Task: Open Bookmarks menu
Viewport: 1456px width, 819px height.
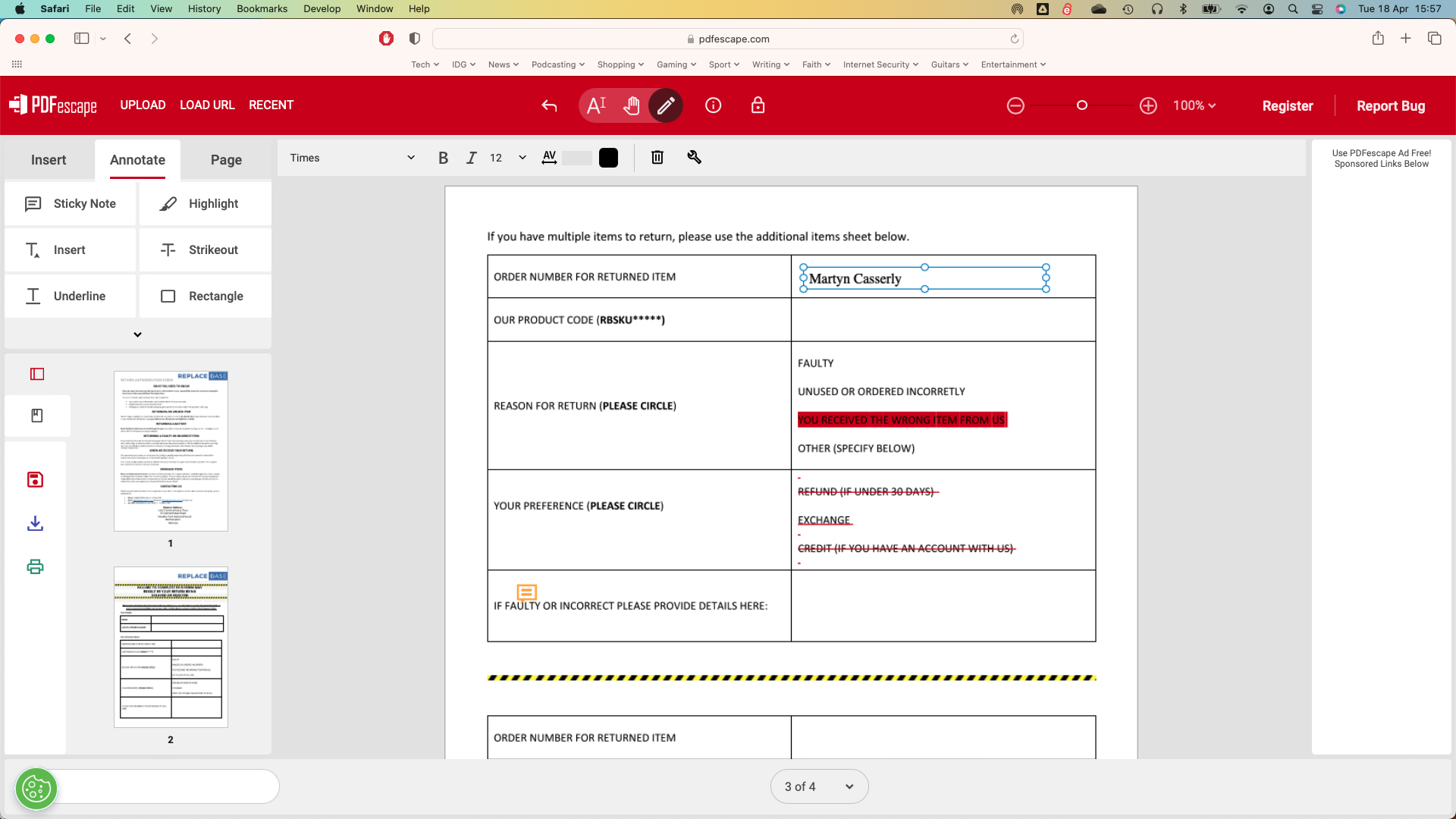Action: [262, 8]
